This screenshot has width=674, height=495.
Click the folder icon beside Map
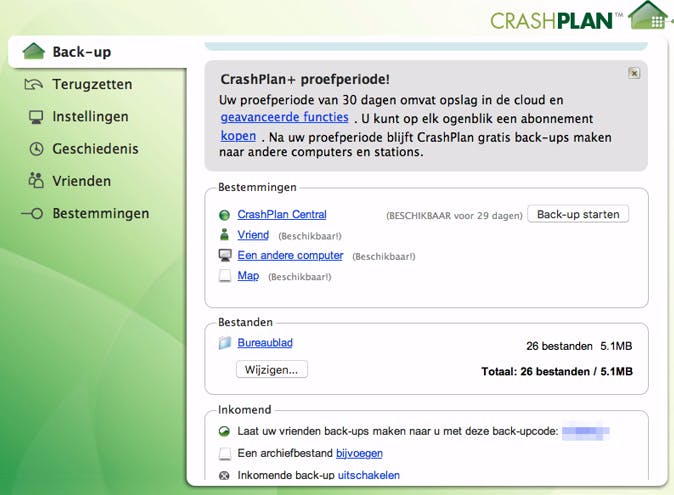pyautogui.click(x=225, y=275)
